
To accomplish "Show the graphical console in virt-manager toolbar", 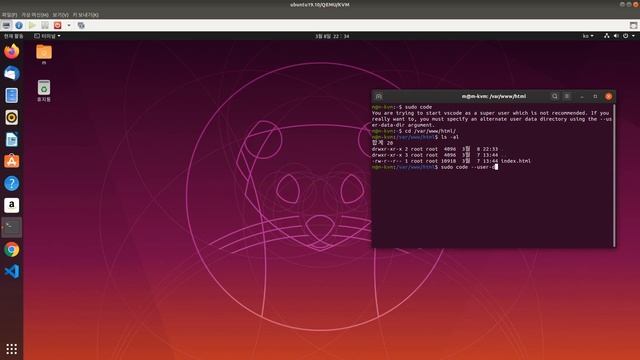I will coord(6,25).
